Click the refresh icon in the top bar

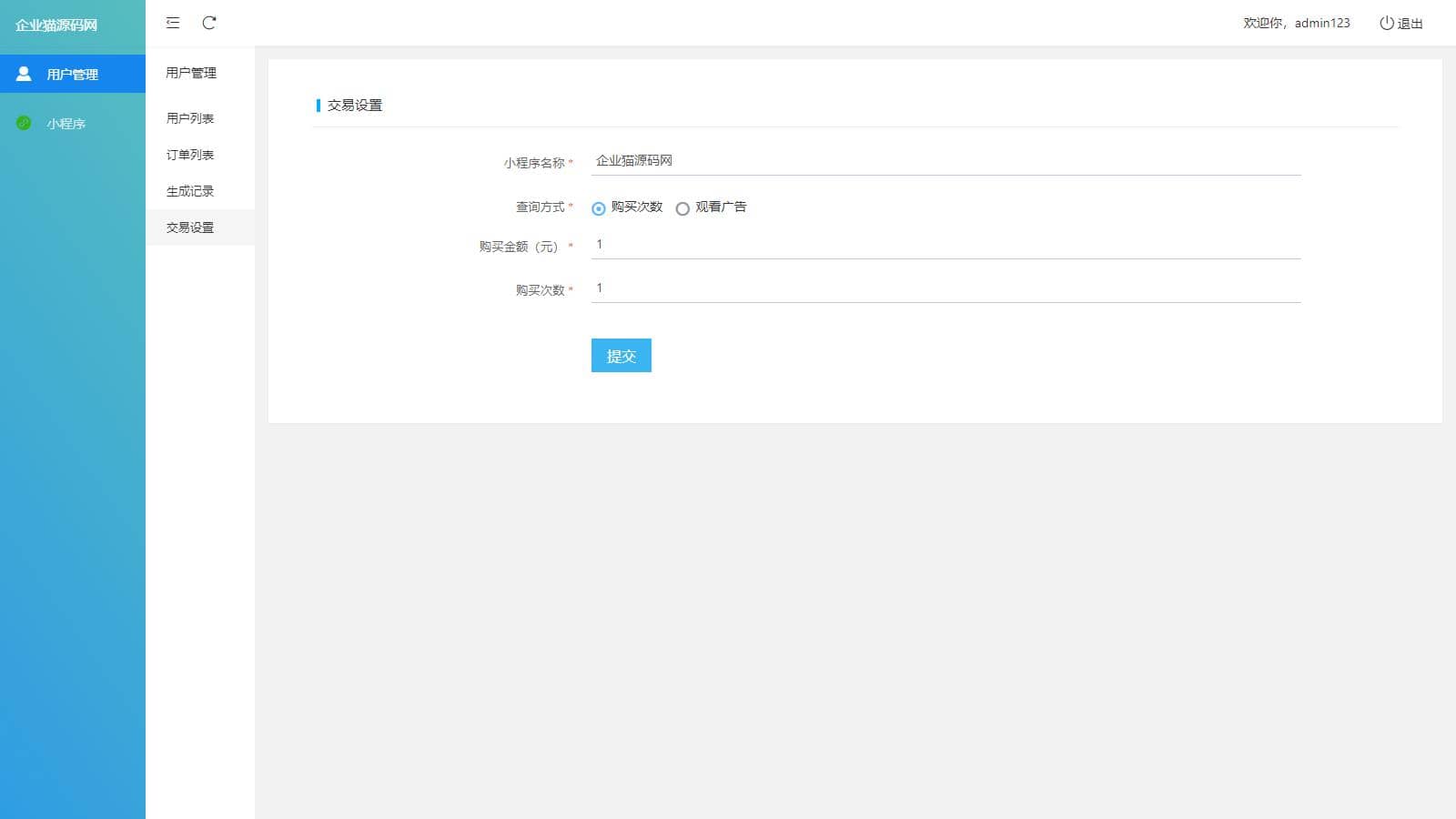[209, 23]
